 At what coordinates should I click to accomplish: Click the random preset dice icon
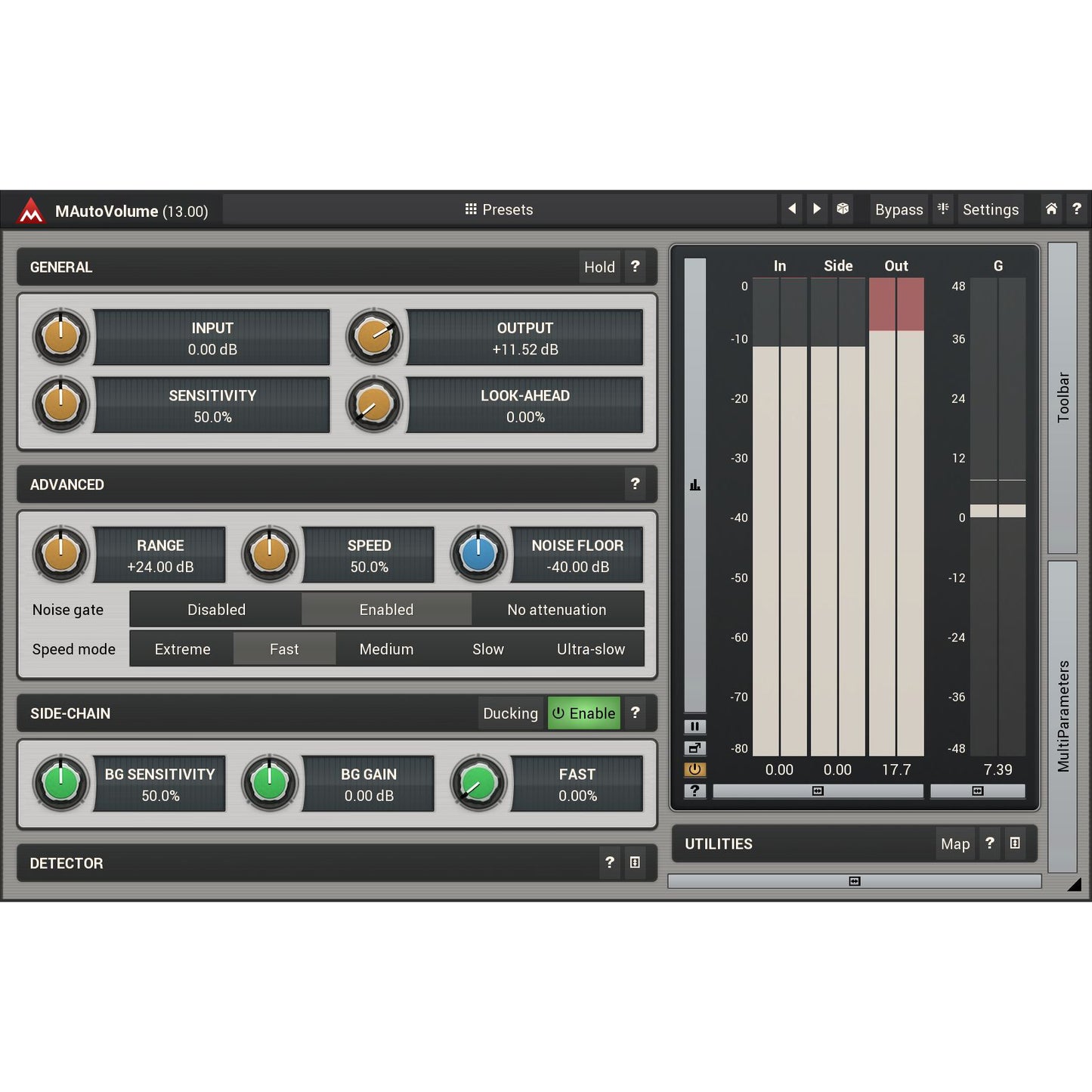pyautogui.click(x=843, y=209)
